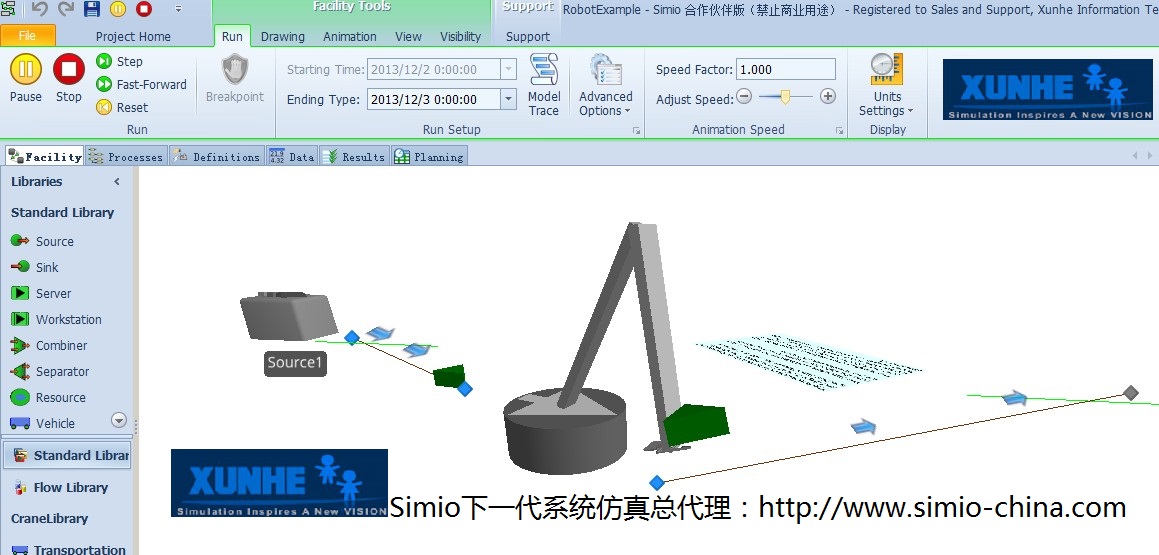Select Workstation from Standard Library

(x=68, y=320)
